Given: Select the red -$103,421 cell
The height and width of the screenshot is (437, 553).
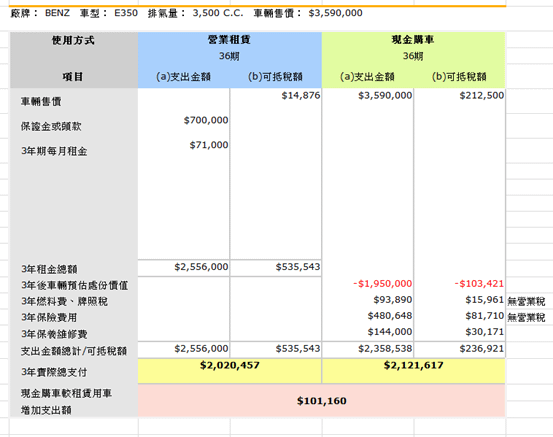Looking at the screenshot, I should [460, 284].
